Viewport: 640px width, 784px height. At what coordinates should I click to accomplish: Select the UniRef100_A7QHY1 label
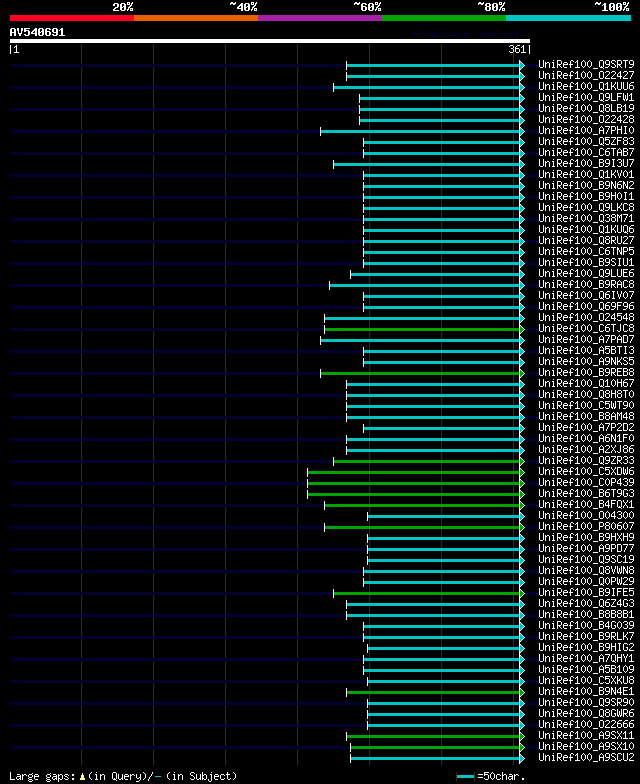pyautogui.click(x=586, y=658)
